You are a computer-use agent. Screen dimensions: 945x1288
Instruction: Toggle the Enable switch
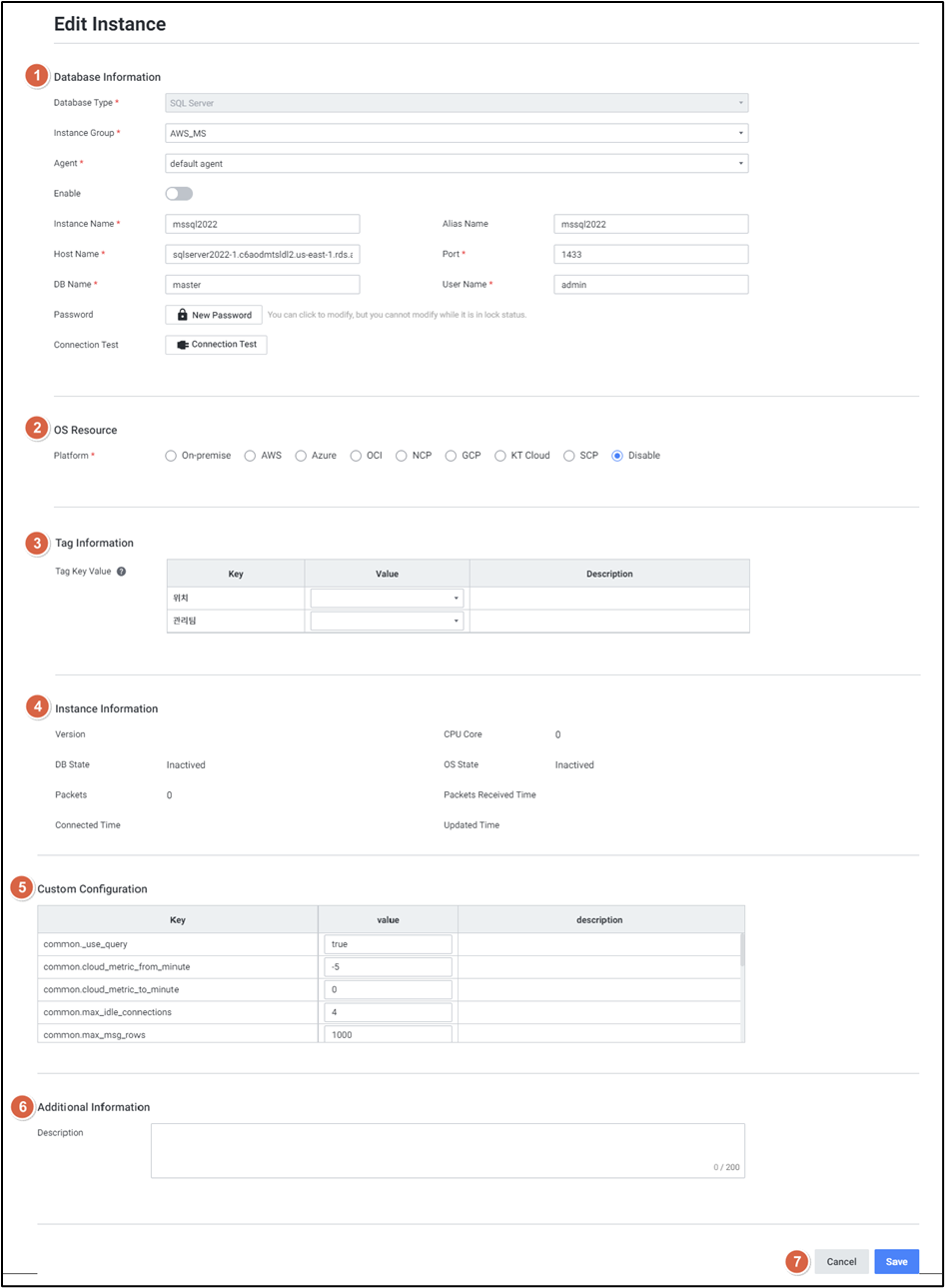coord(179,194)
